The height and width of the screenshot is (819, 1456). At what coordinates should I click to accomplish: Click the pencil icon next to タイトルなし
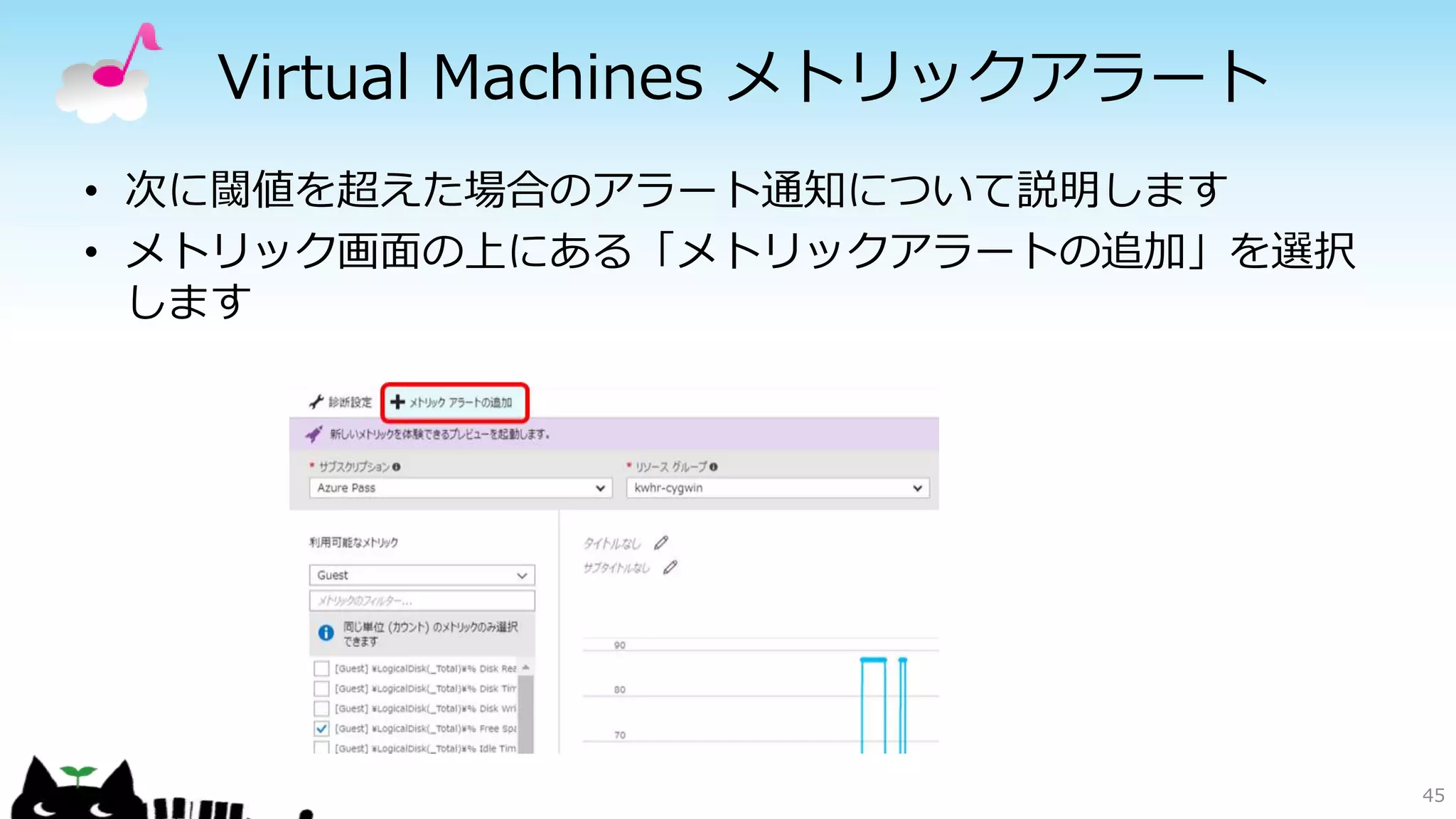click(661, 542)
